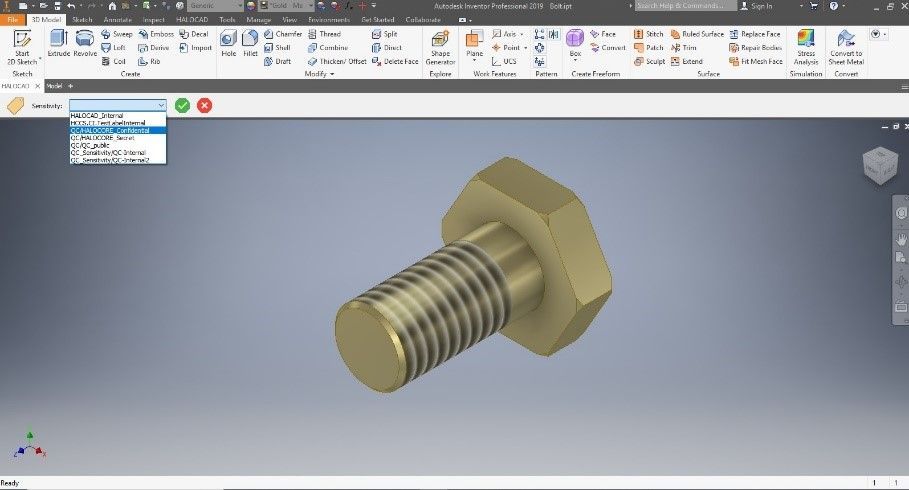
Task: Open the Generic appearance dropdown
Action: coord(239,6)
